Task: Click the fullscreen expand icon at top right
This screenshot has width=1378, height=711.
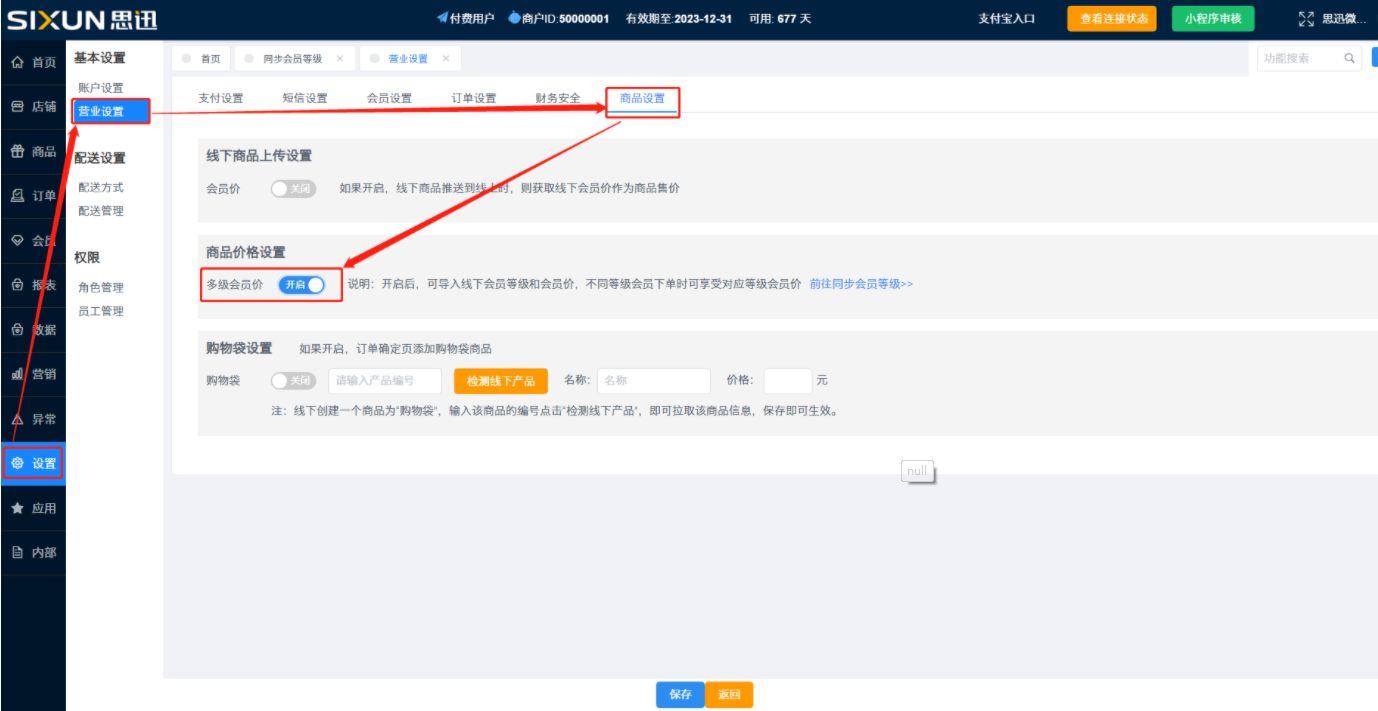Action: tap(1305, 19)
